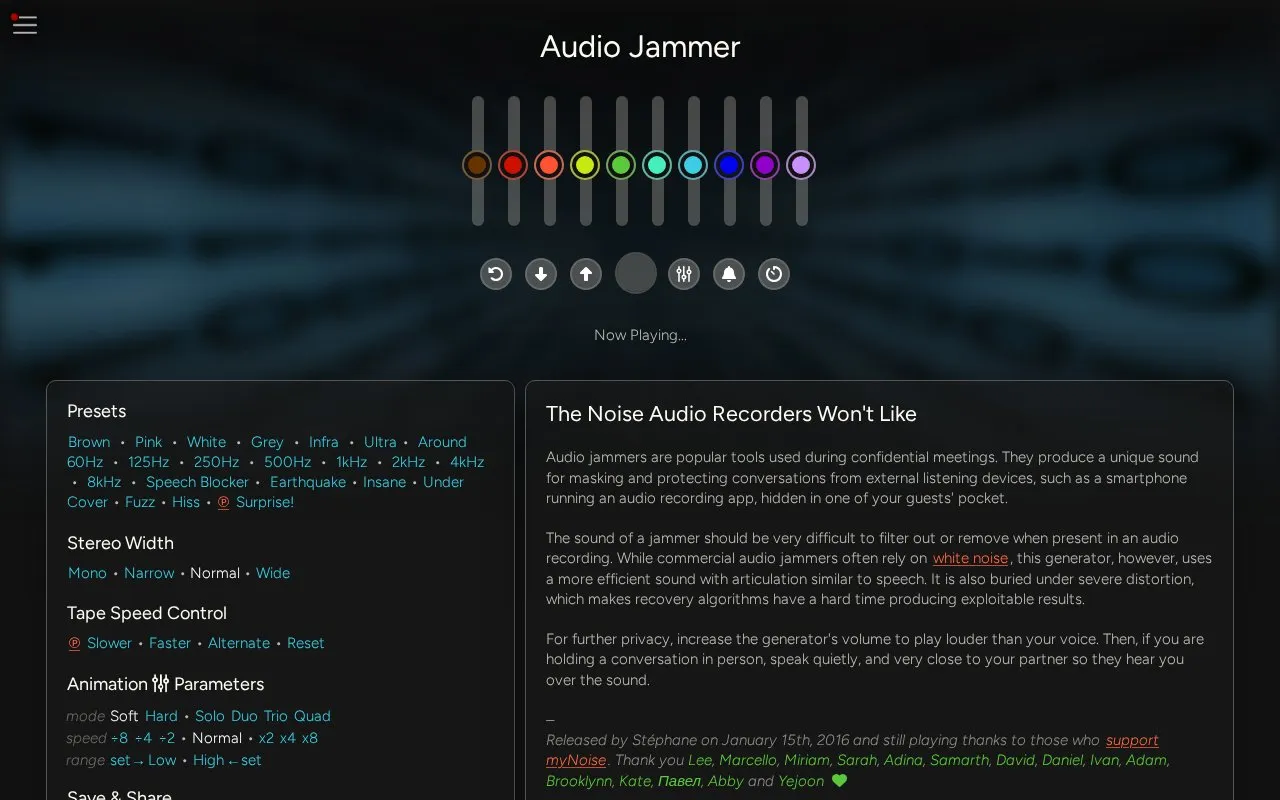Set animation speed to ÷8
The height and width of the screenshot is (800, 1280).
(119, 738)
